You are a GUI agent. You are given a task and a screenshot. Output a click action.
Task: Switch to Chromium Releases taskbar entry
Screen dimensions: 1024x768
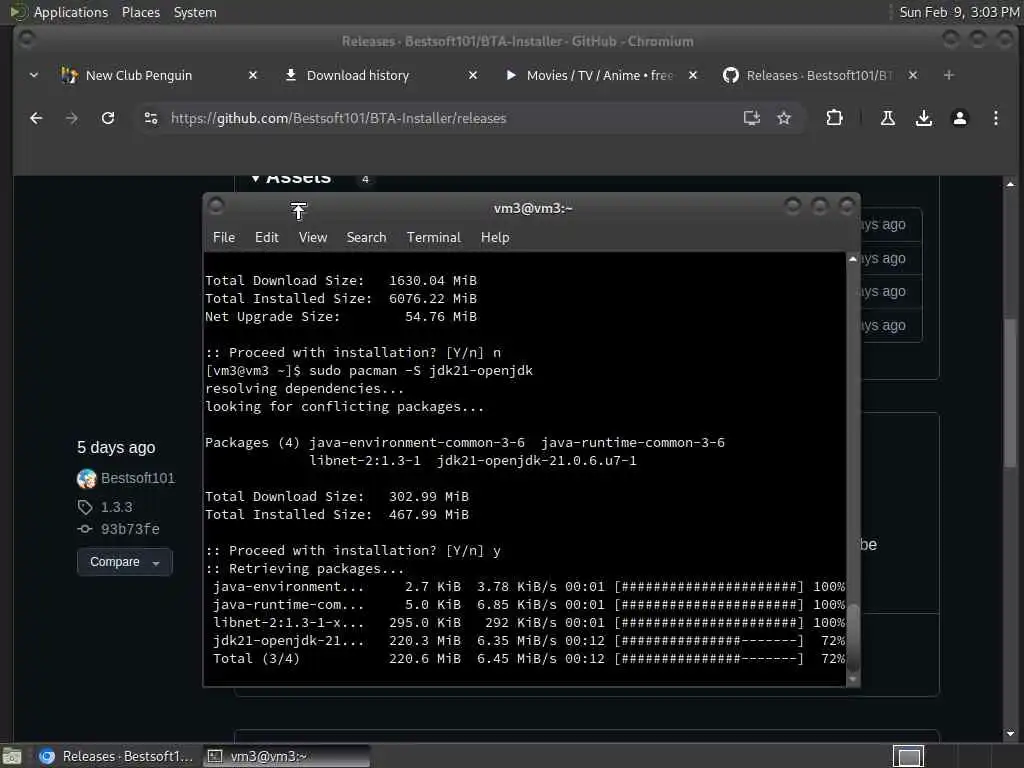click(x=116, y=756)
